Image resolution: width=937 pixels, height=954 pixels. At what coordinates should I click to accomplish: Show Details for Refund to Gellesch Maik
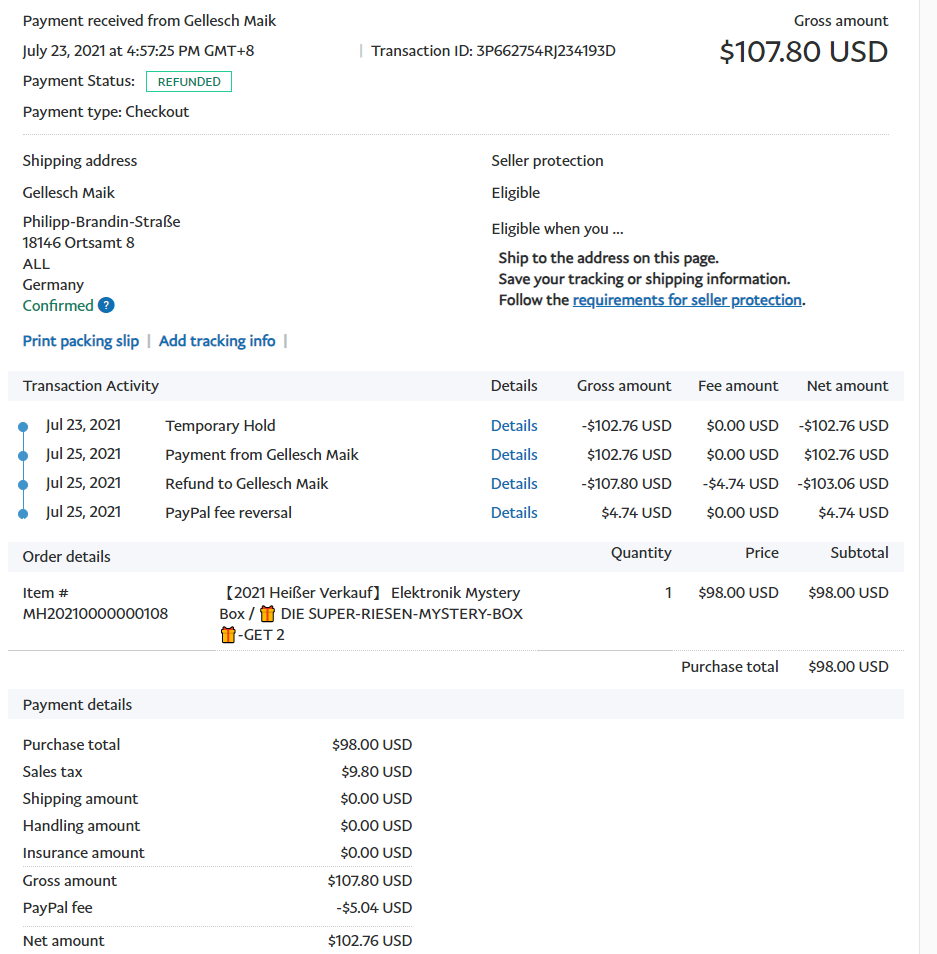tap(514, 484)
